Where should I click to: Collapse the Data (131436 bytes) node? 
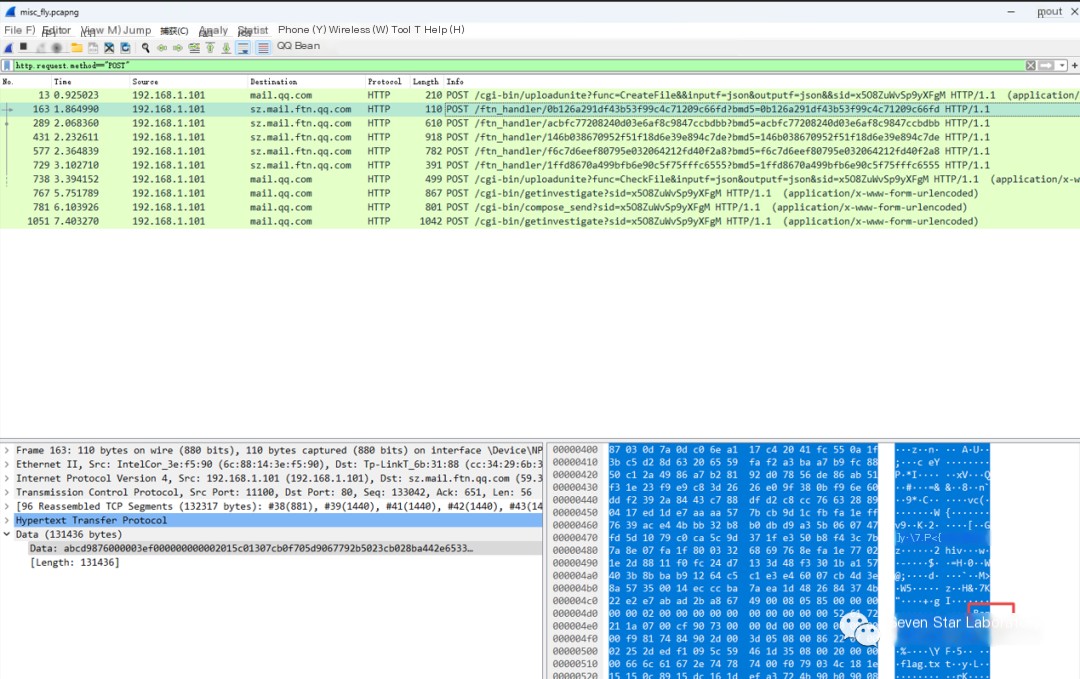[7, 534]
